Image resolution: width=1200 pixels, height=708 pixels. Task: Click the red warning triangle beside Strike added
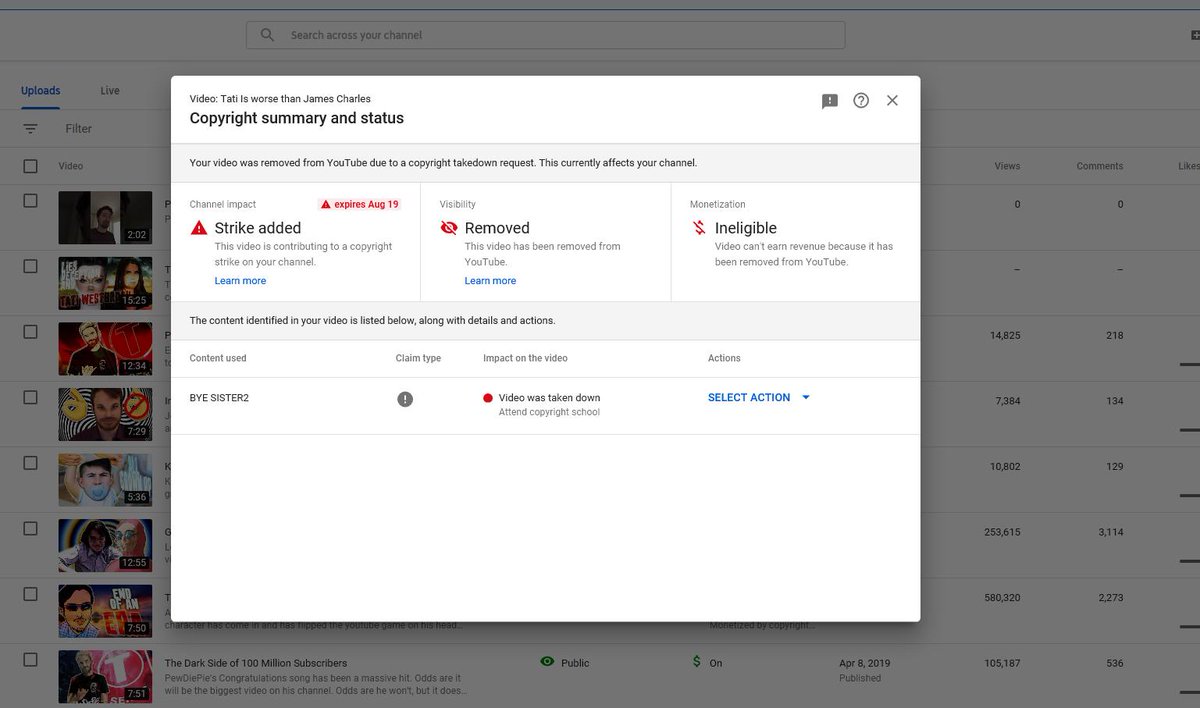pyautogui.click(x=199, y=228)
